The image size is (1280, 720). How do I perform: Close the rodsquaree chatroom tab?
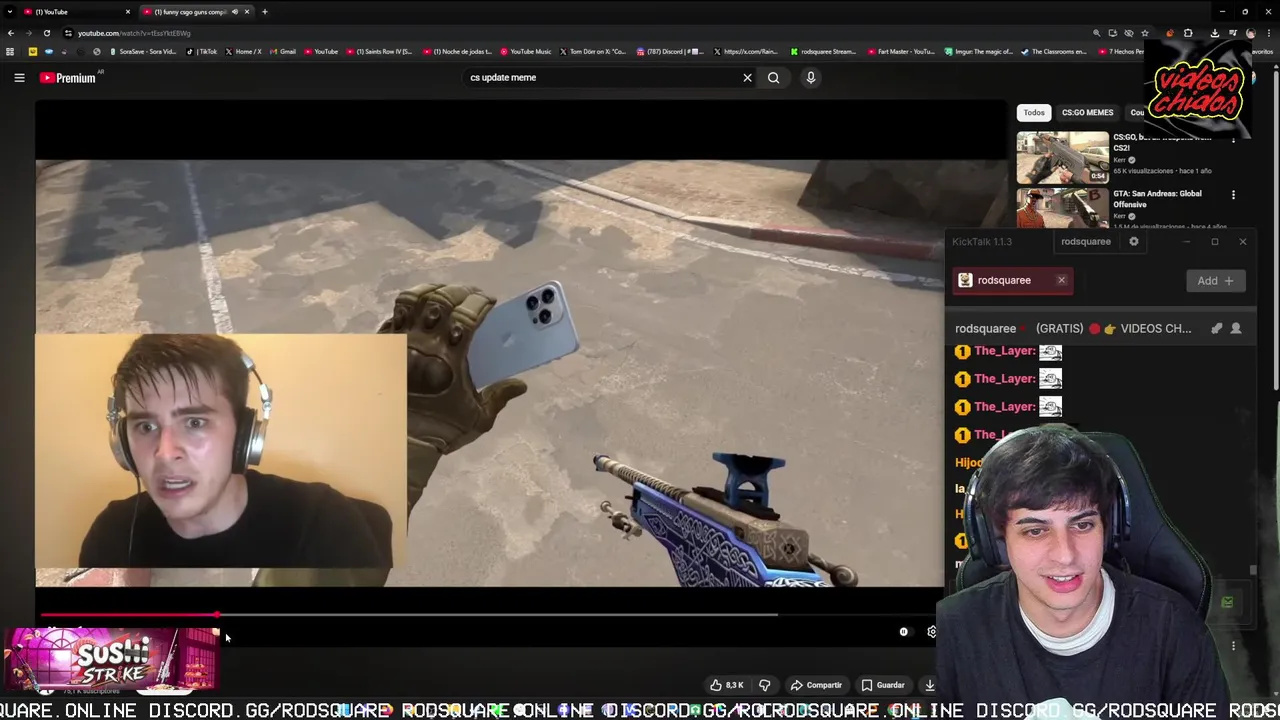pos(1061,280)
